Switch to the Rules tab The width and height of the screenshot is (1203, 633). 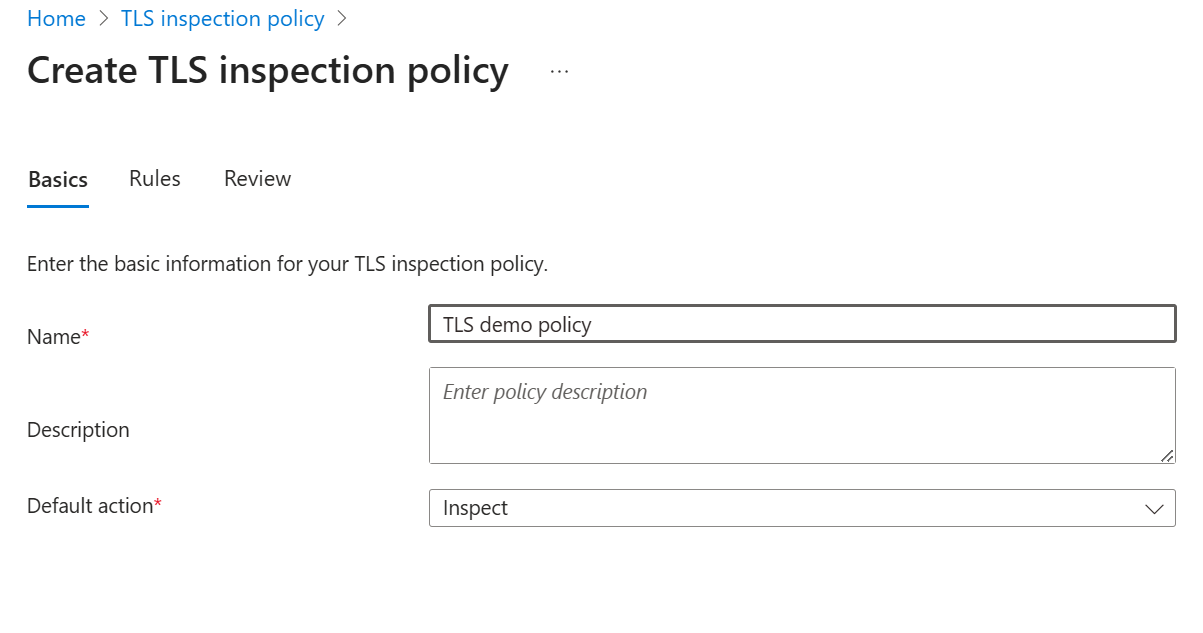tap(155, 179)
